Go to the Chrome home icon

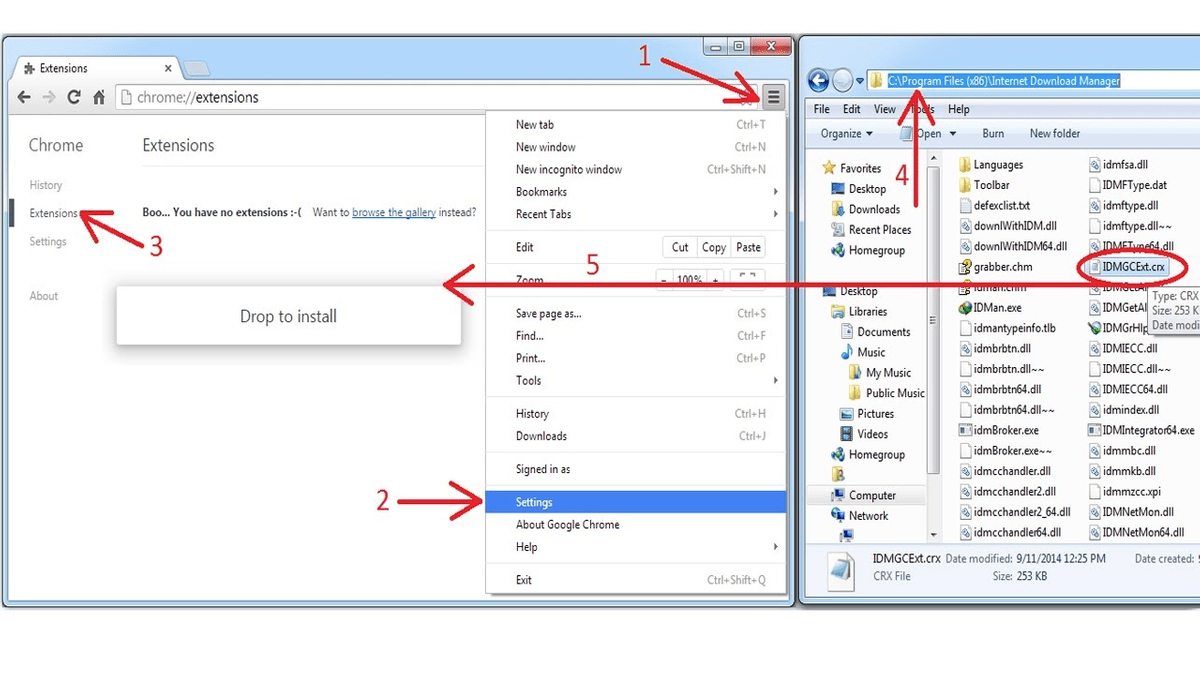point(99,97)
